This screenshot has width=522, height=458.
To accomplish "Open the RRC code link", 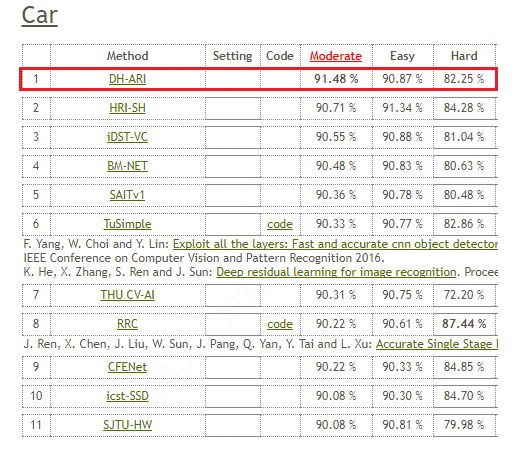I will coord(280,324).
